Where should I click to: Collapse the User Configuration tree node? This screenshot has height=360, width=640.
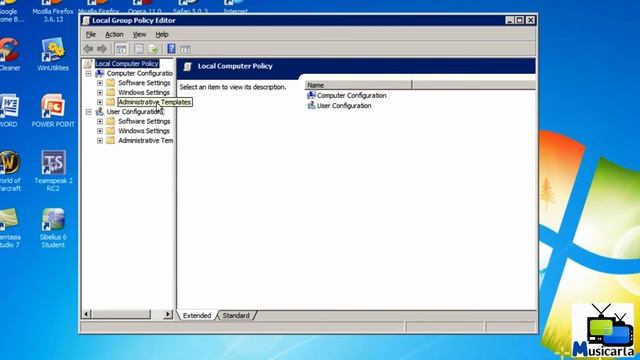click(89, 112)
